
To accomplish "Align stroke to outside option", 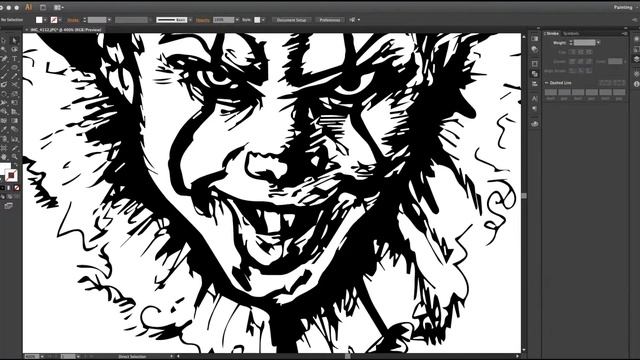I will point(589,71).
